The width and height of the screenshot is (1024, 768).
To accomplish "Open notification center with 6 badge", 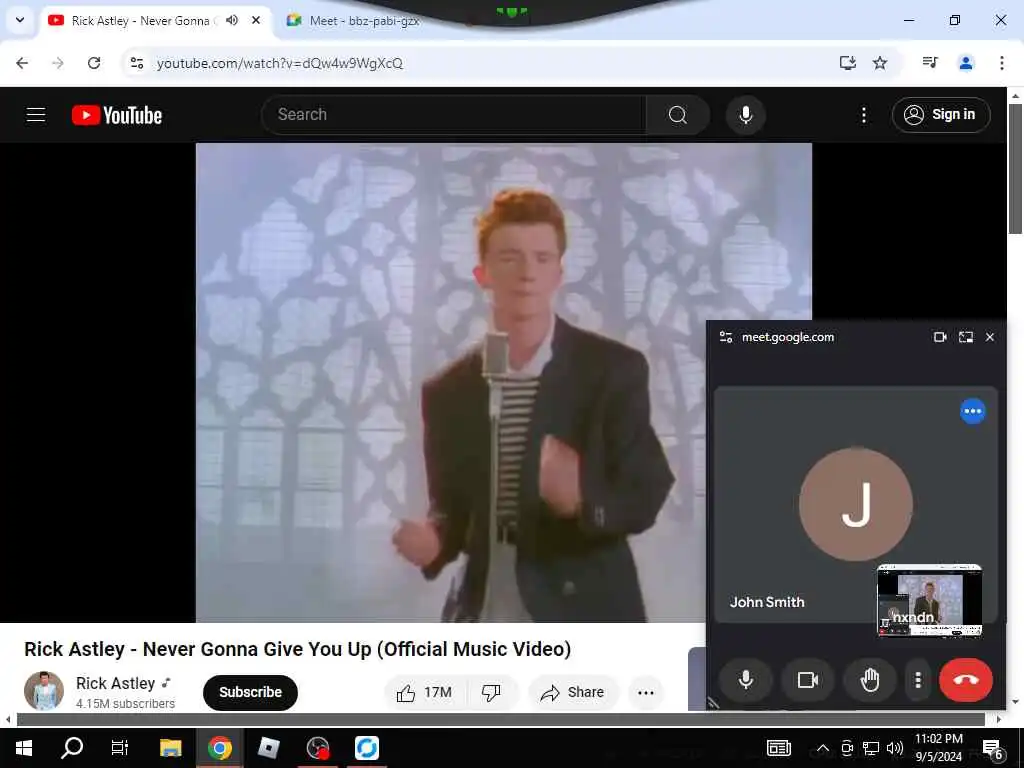I will [x=993, y=750].
